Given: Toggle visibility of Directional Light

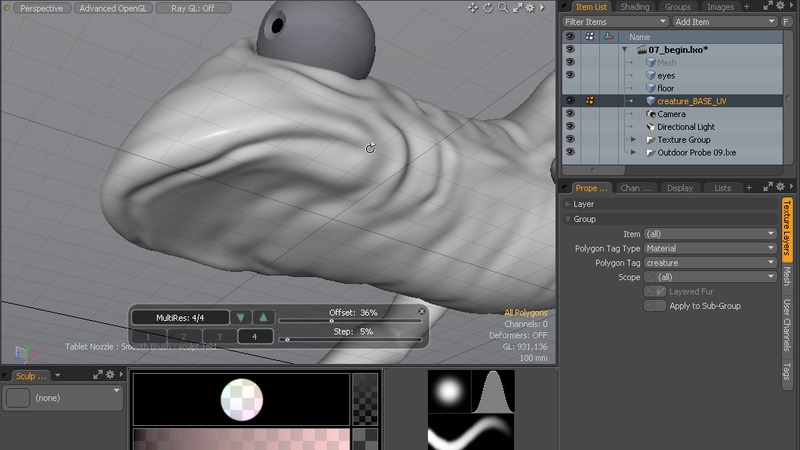Looking at the screenshot, I should coord(570,127).
